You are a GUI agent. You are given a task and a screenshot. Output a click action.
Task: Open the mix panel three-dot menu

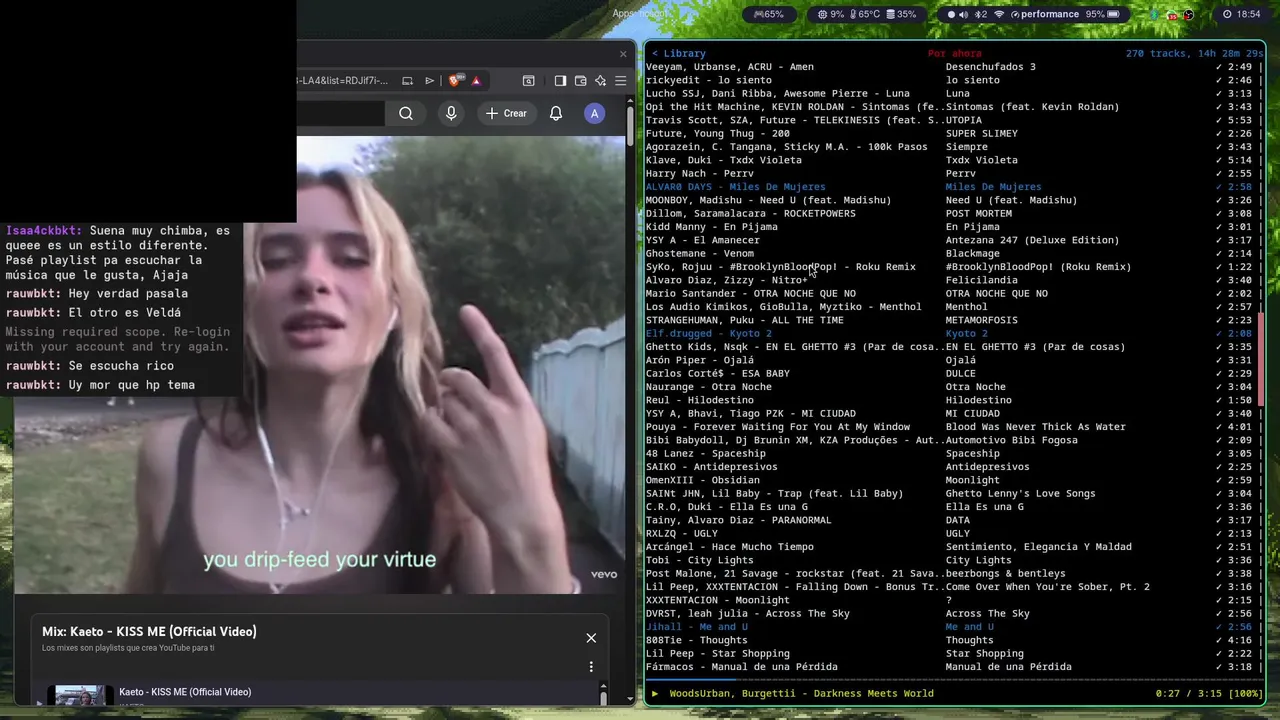click(591, 667)
